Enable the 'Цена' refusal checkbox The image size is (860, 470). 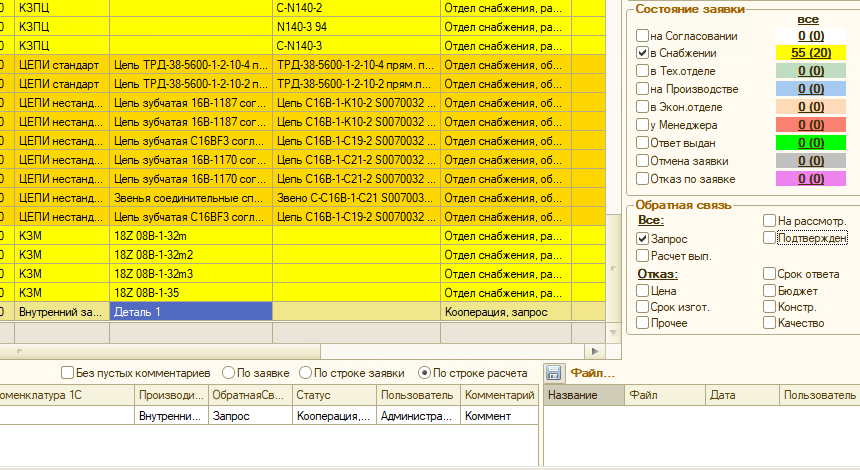tap(642, 291)
